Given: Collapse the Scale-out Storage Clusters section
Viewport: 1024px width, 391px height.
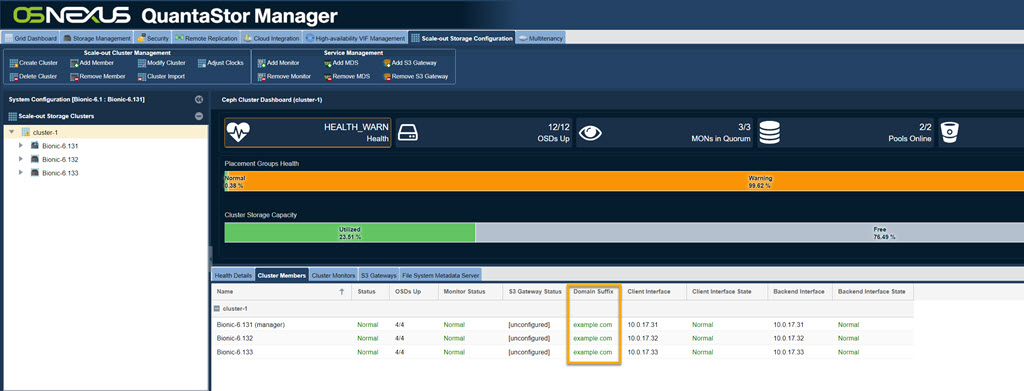Looking at the screenshot, I should (199, 116).
